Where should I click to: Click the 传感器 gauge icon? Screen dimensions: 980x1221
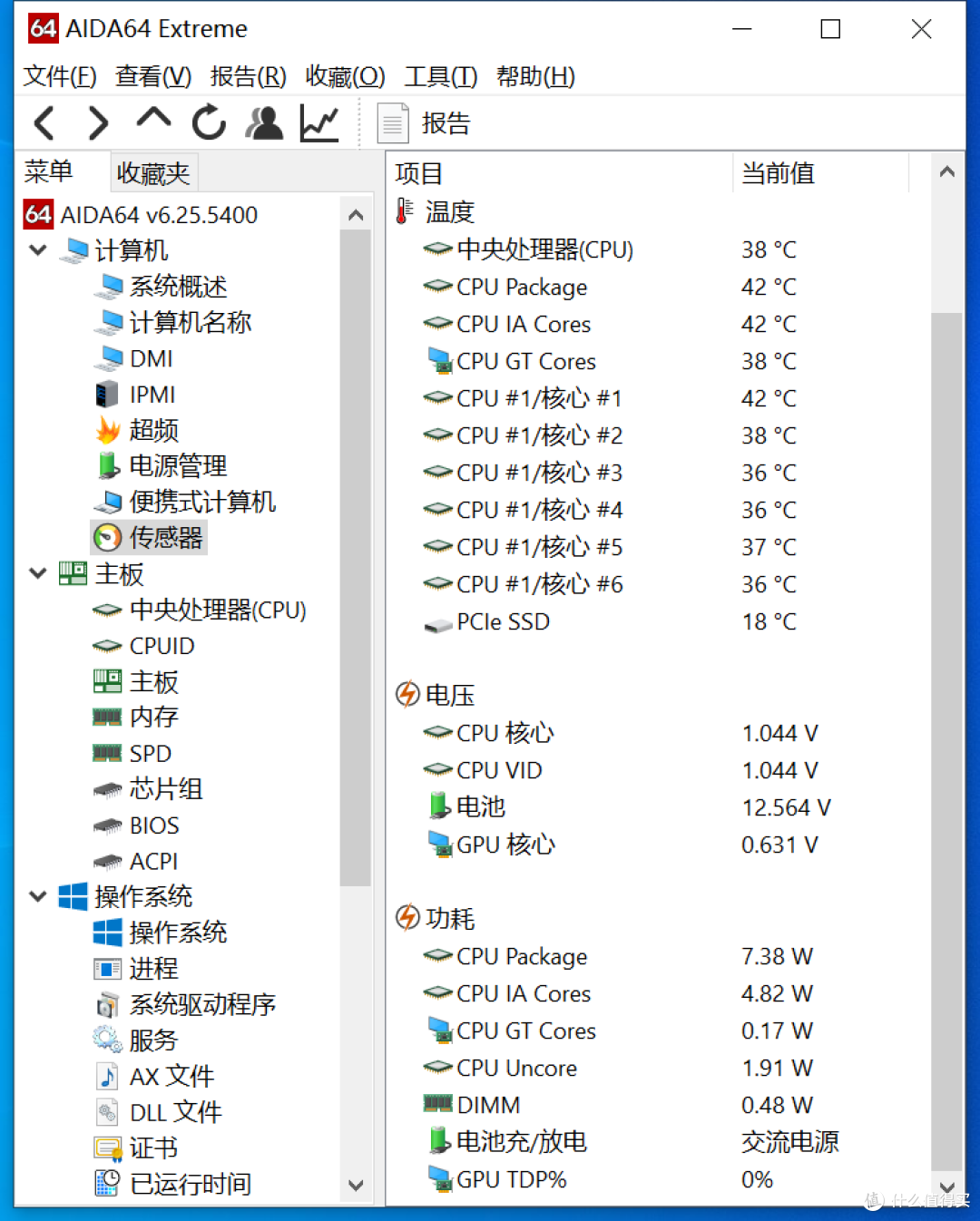(108, 537)
